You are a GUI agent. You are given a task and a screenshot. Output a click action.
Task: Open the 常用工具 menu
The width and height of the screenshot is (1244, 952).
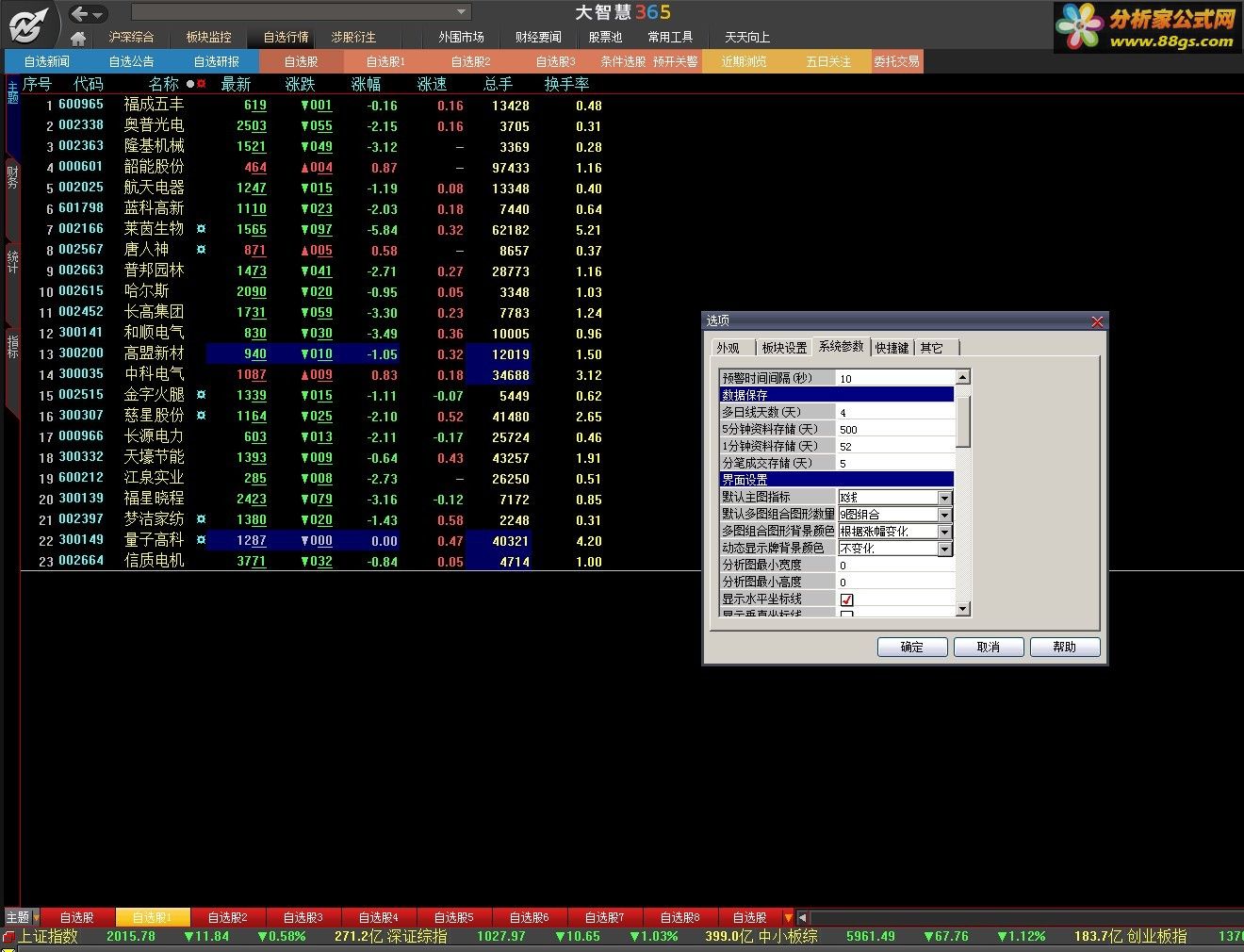click(670, 38)
